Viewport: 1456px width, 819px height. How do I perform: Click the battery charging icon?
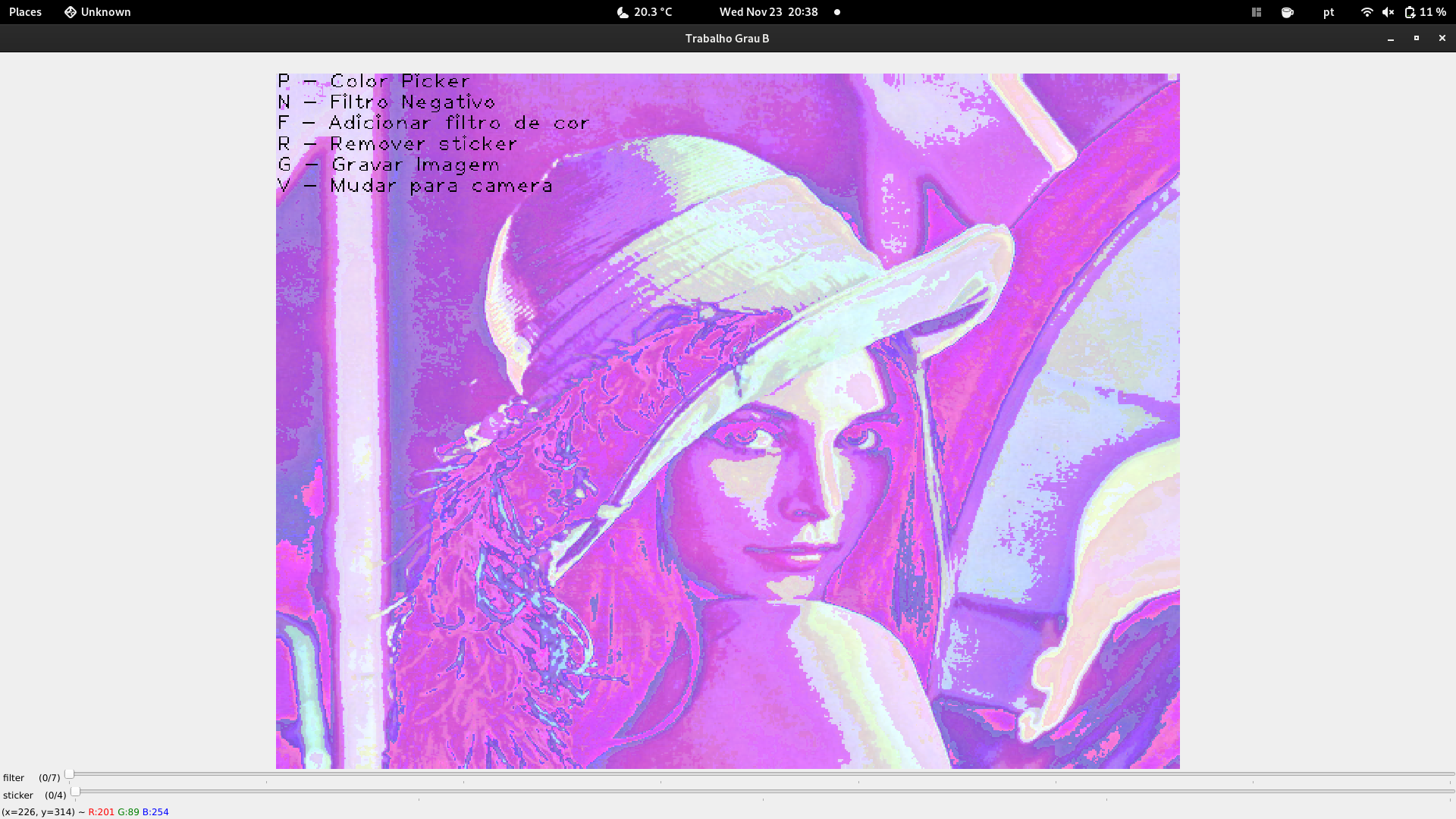pyautogui.click(x=1410, y=12)
